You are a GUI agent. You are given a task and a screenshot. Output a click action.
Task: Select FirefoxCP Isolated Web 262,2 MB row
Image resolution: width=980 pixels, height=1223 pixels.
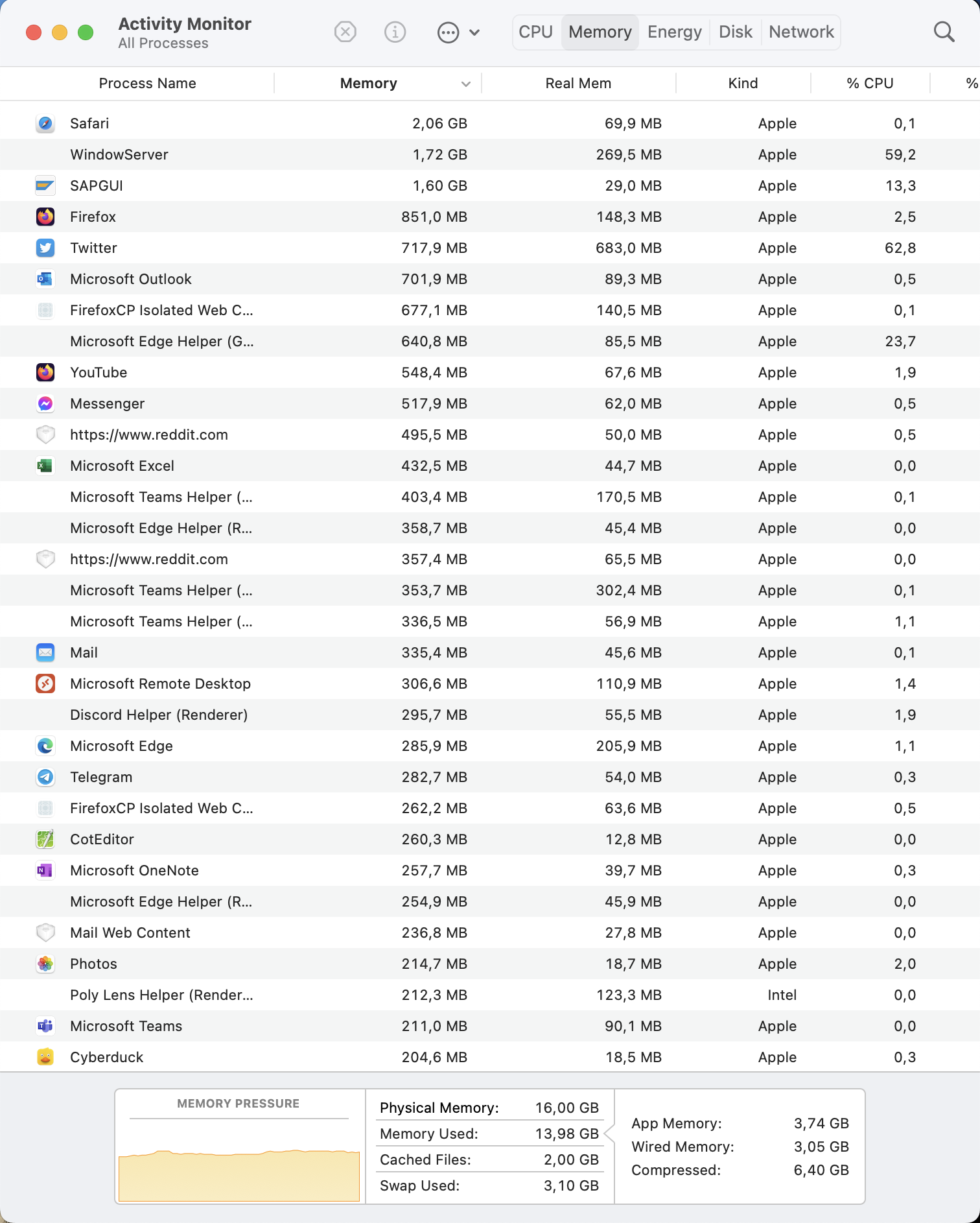[490, 808]
